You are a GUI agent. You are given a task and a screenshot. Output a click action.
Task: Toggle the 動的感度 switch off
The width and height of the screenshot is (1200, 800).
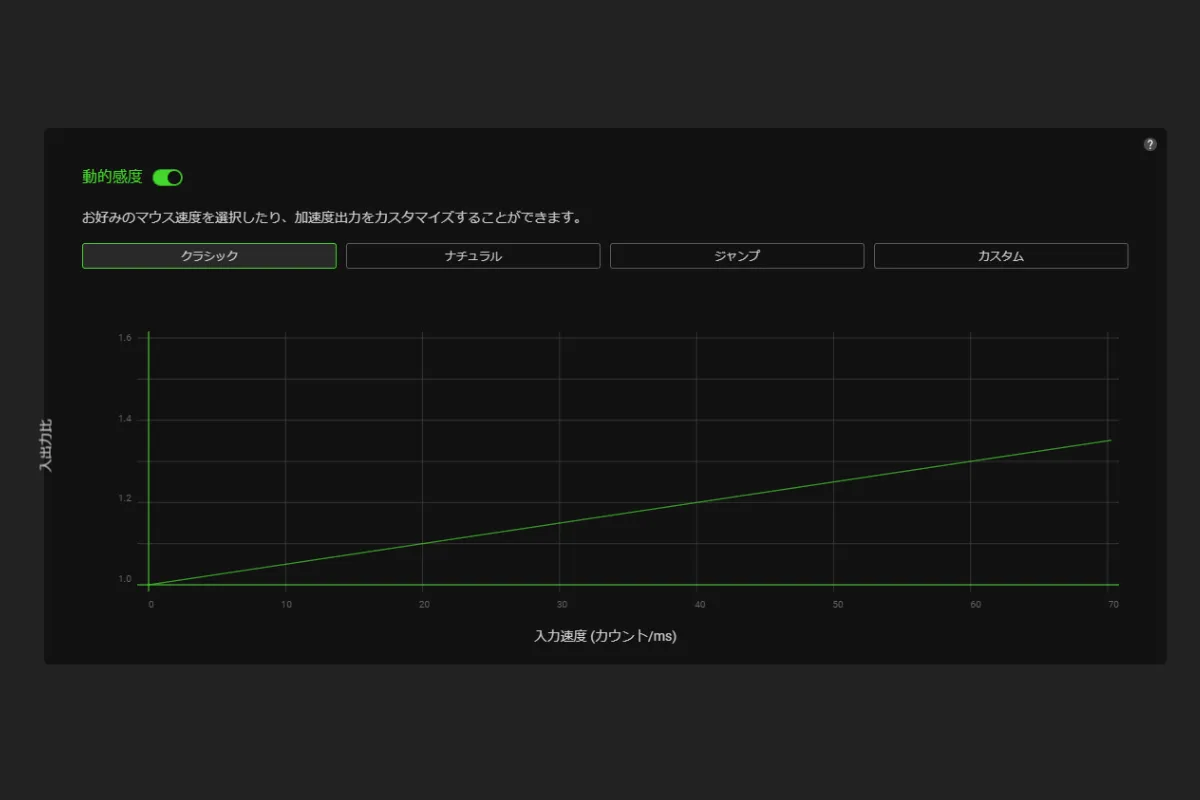[x=167, y=177]
